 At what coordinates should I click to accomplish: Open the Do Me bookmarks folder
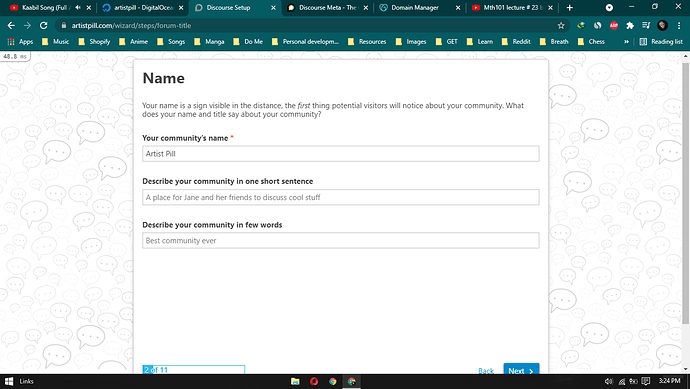[248, 41]
